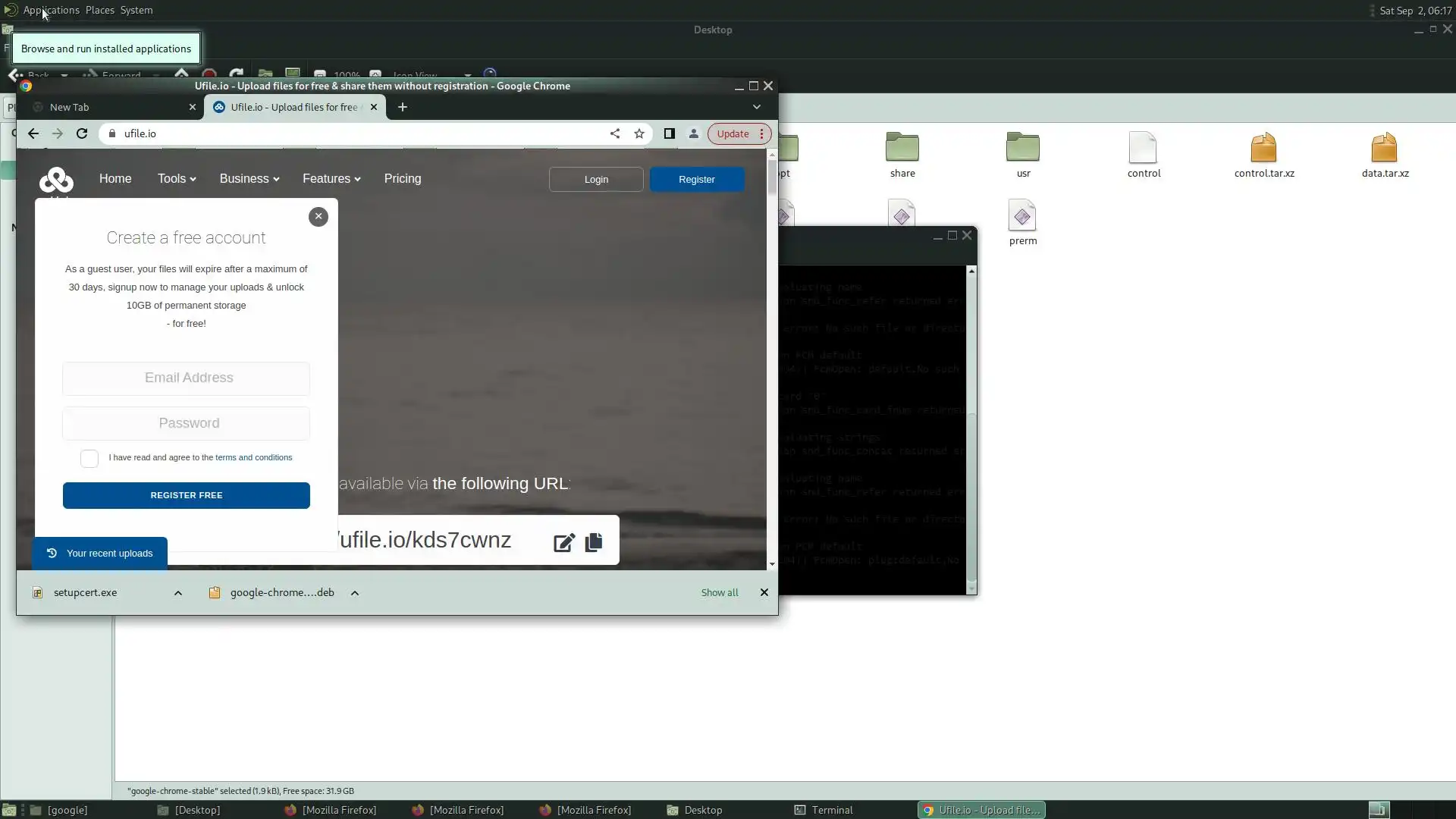Click the bookmark star icon
Viewport: 1456px width, 819px height.
pyautogui.click(x=639, y=133)
